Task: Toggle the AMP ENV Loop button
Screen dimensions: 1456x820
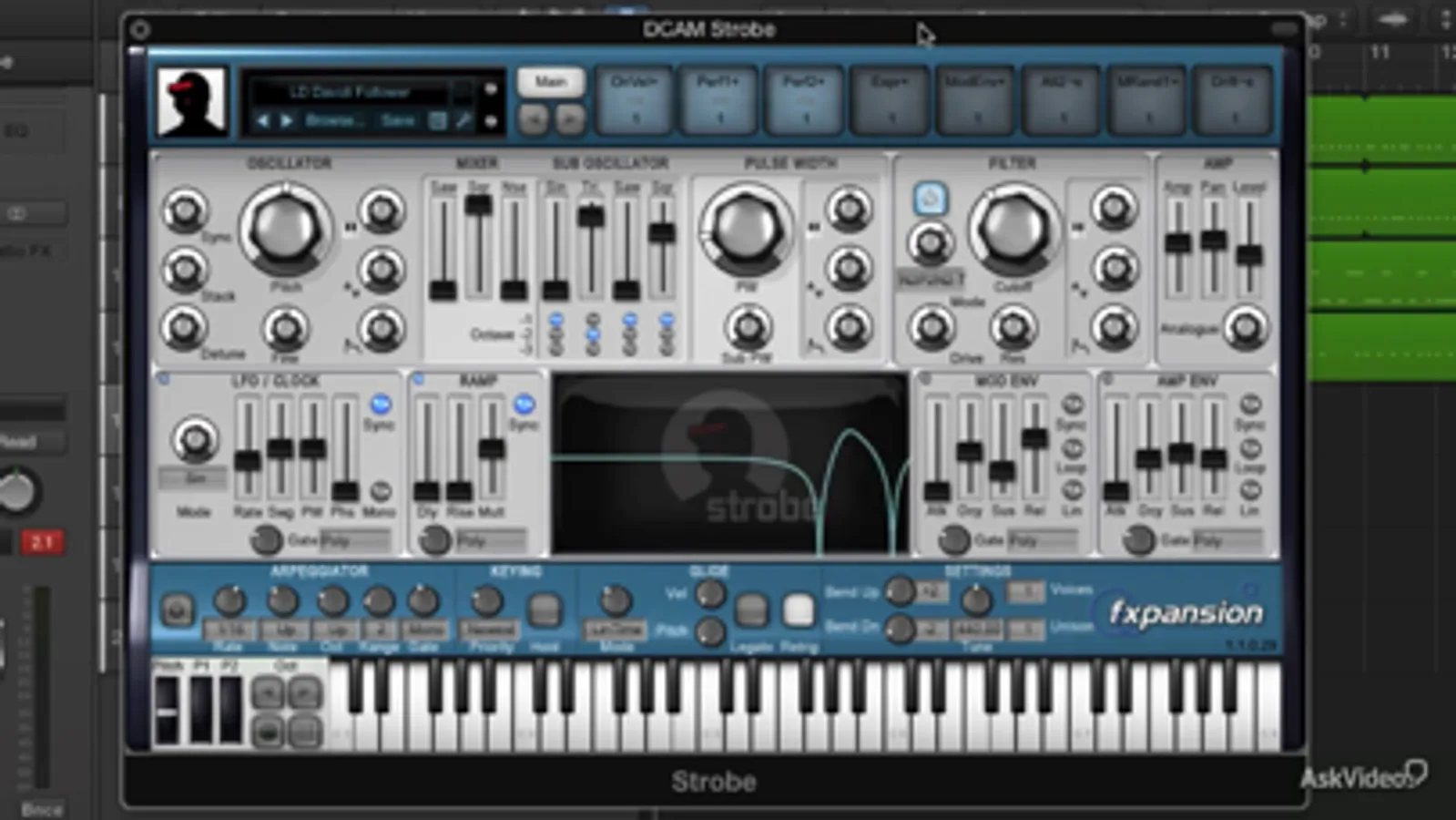Action: click(x=1250, y=448)
